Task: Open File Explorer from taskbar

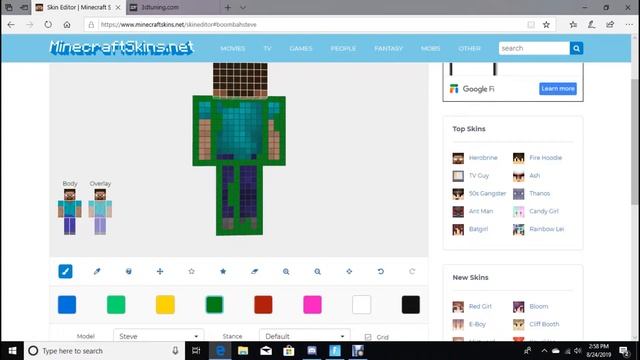Action: click(243, 351)
